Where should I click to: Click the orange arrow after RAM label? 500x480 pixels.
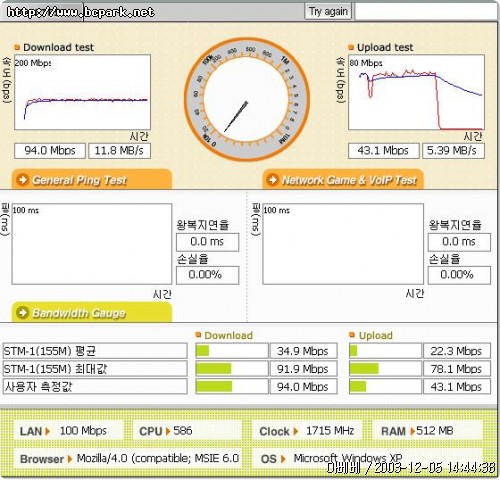pos(412,431)
